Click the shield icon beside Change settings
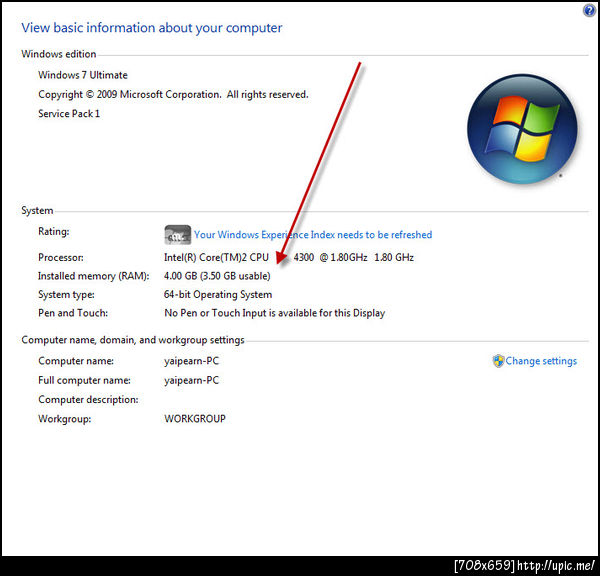 pyautogui.click(x=498, y=361)
